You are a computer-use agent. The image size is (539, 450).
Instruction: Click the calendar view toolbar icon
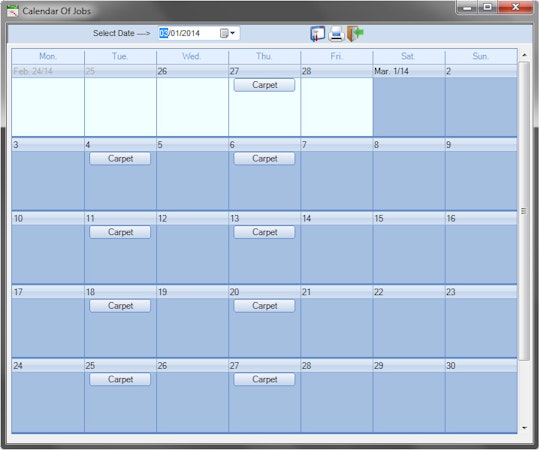point(318,34)
